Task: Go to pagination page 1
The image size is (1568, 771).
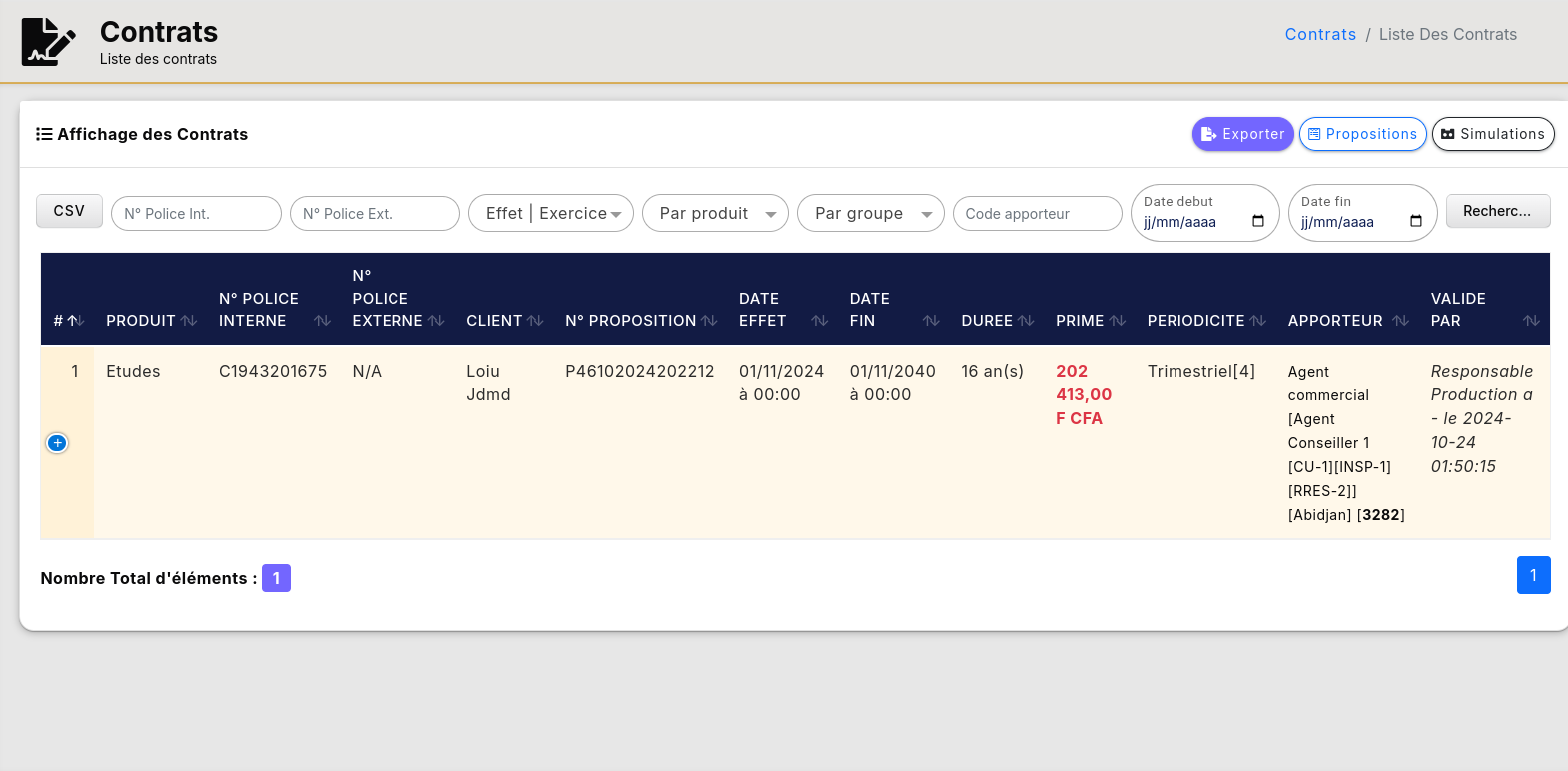Action: (1533, 575)
